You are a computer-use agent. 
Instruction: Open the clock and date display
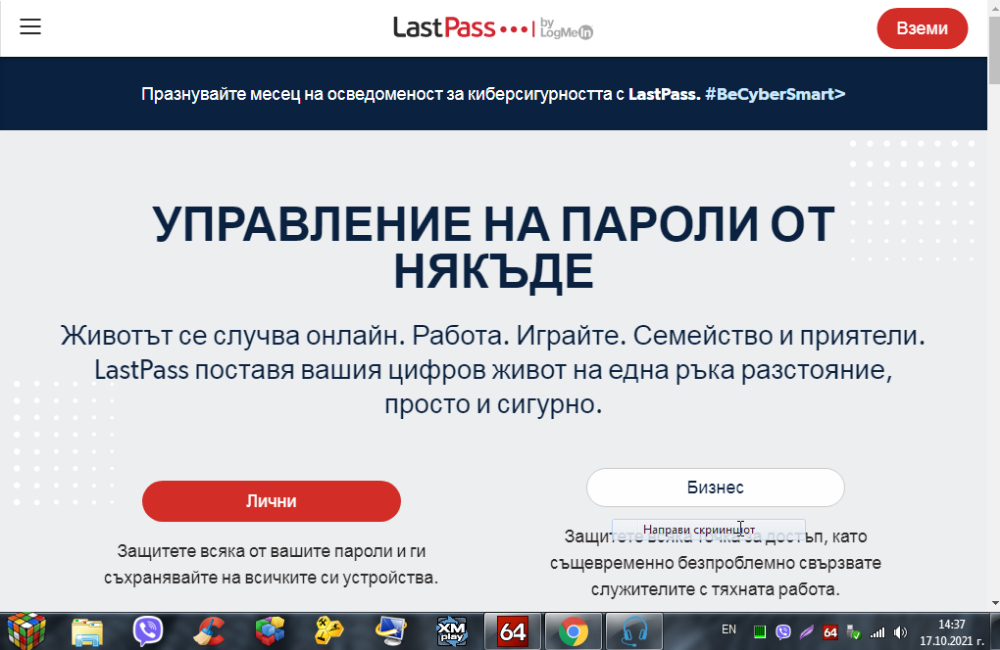click(x=952, y=632)
